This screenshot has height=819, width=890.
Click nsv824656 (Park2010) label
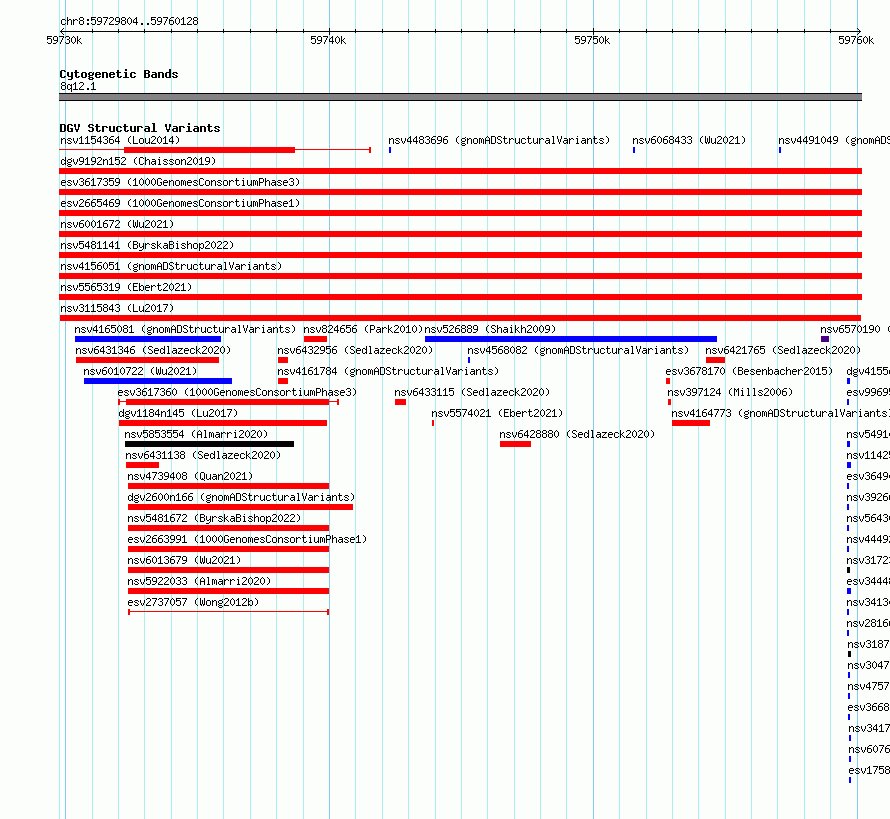click(x=363, y=329)
